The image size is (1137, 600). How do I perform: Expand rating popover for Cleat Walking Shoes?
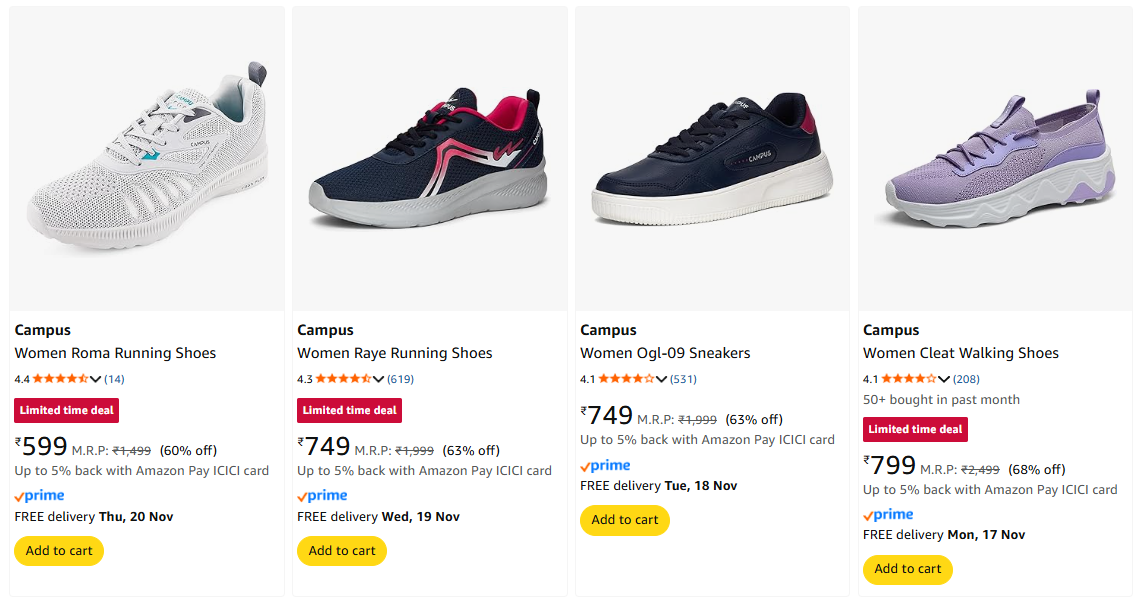point(945,379)
